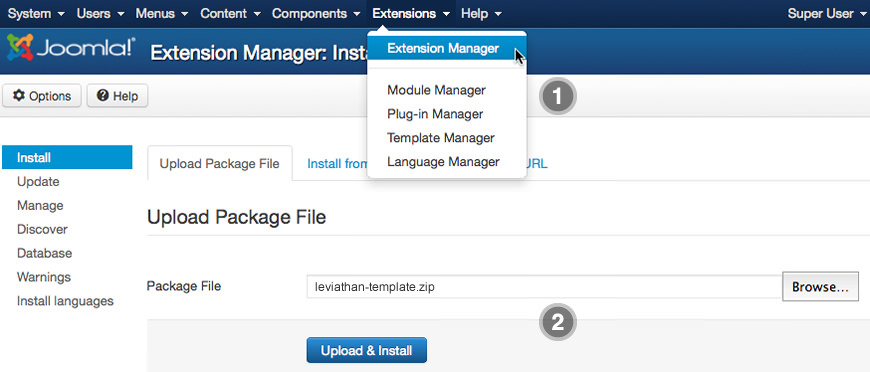Open the System dropdown menu
The width and height of the screenshot is (870, 372).
pyautogui.click(x=36, y=13)
